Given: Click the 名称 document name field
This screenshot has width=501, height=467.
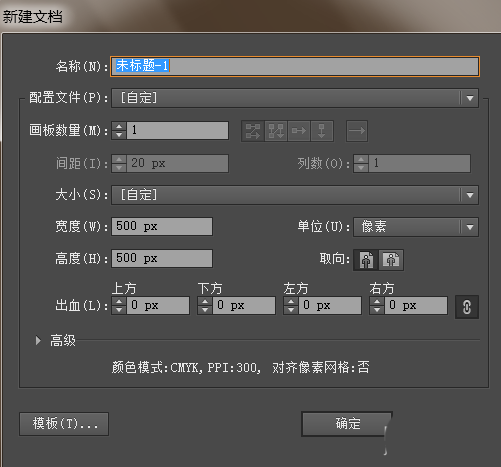Looking at the screenshot, I should pyautogui.click(x=295, y=66).
